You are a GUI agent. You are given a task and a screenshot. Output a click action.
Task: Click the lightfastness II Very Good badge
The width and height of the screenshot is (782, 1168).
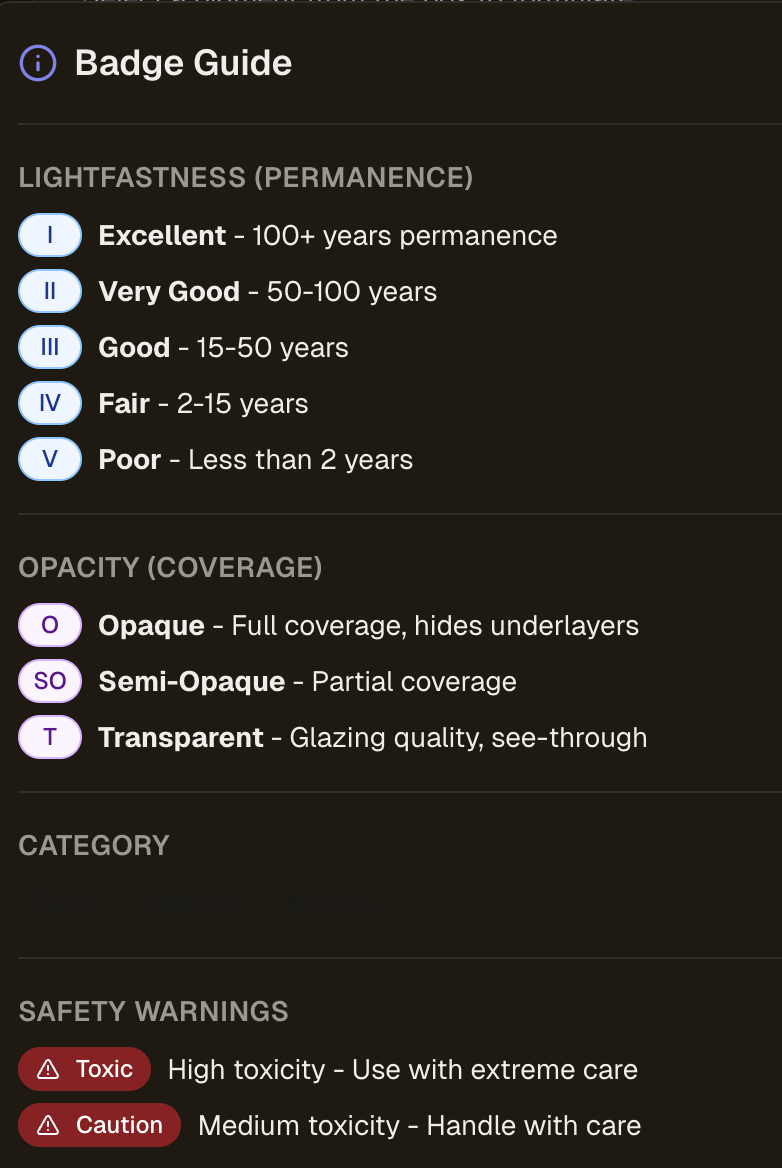50,292
